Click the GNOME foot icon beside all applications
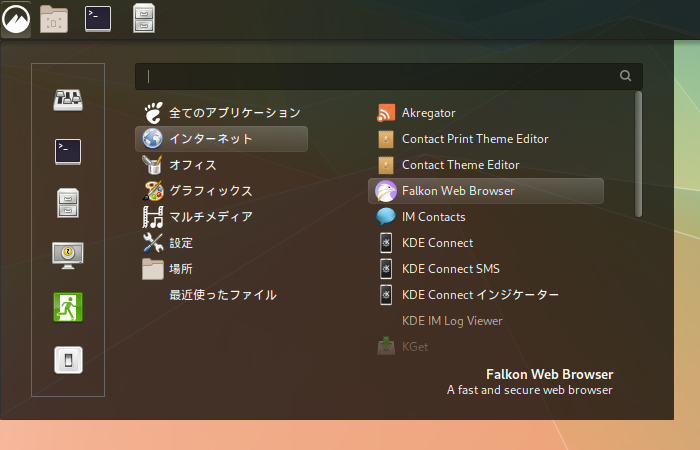700x450 pixels. 153,113
